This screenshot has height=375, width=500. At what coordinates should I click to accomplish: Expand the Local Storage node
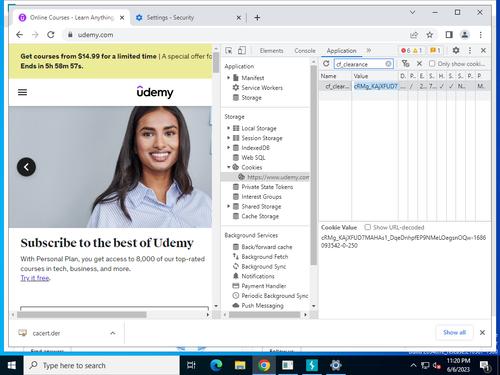(228, 128)
